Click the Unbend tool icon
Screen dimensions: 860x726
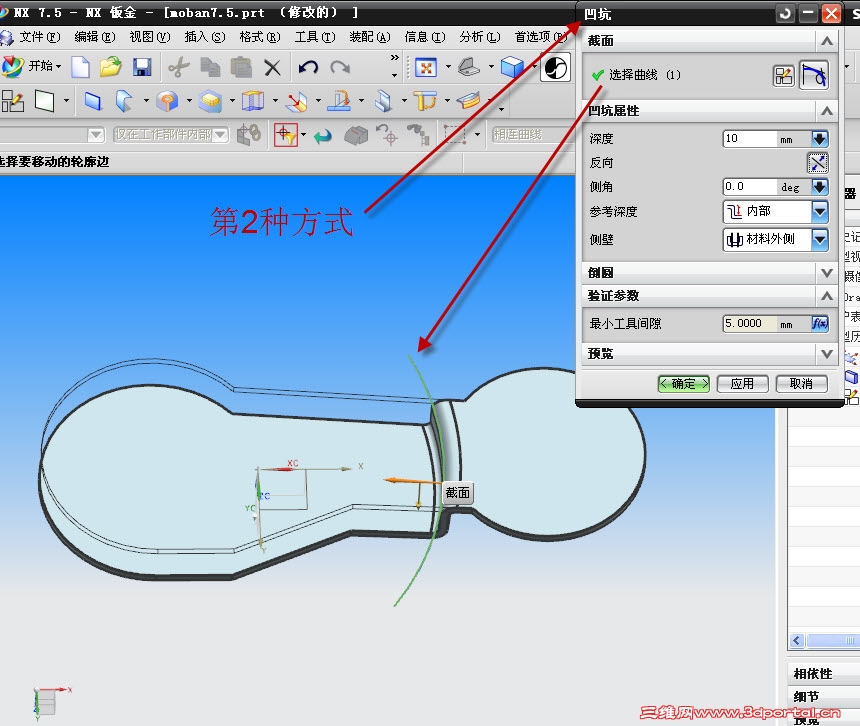(297, 101)
